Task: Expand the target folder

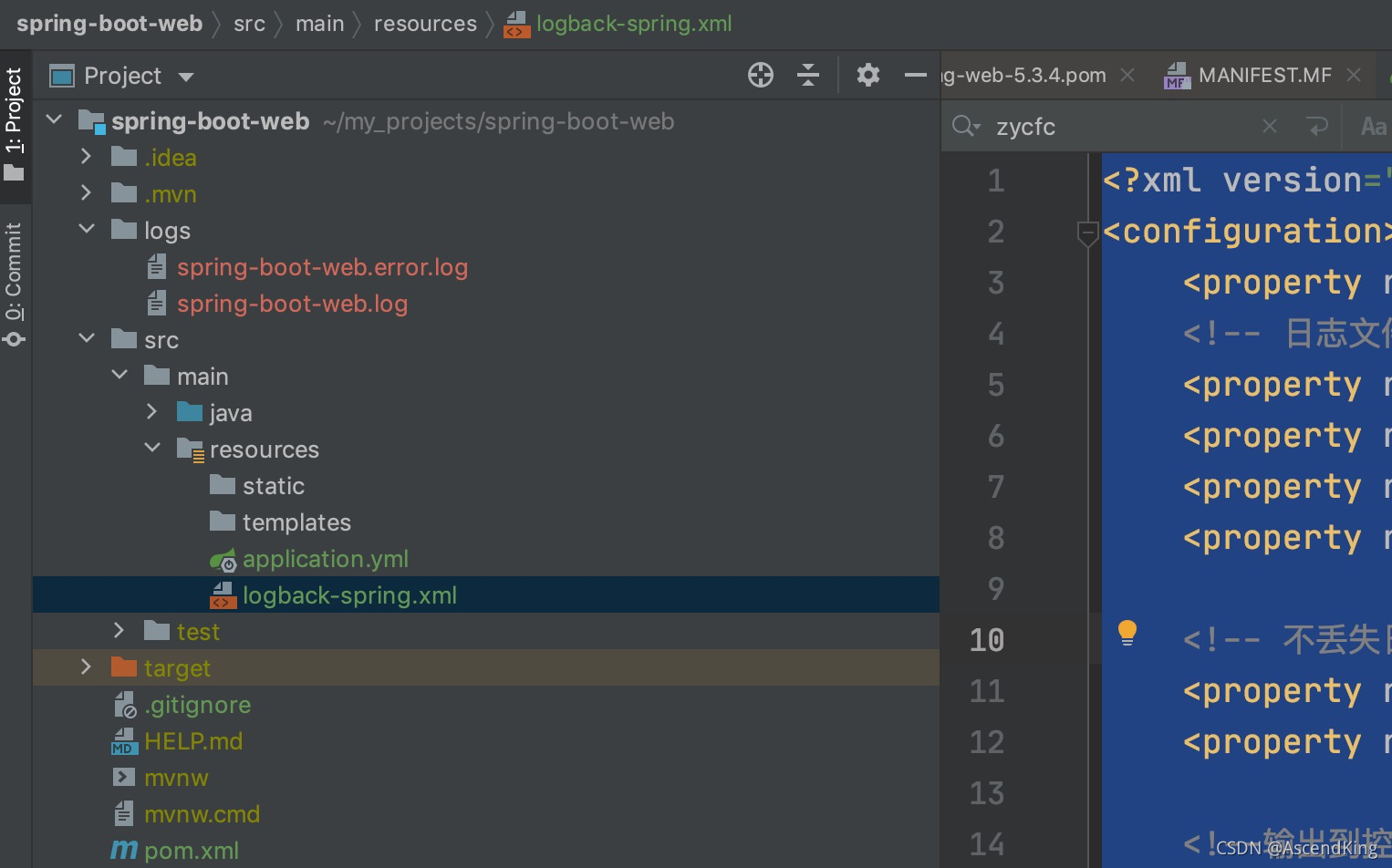Action: [x=87, y=666]
